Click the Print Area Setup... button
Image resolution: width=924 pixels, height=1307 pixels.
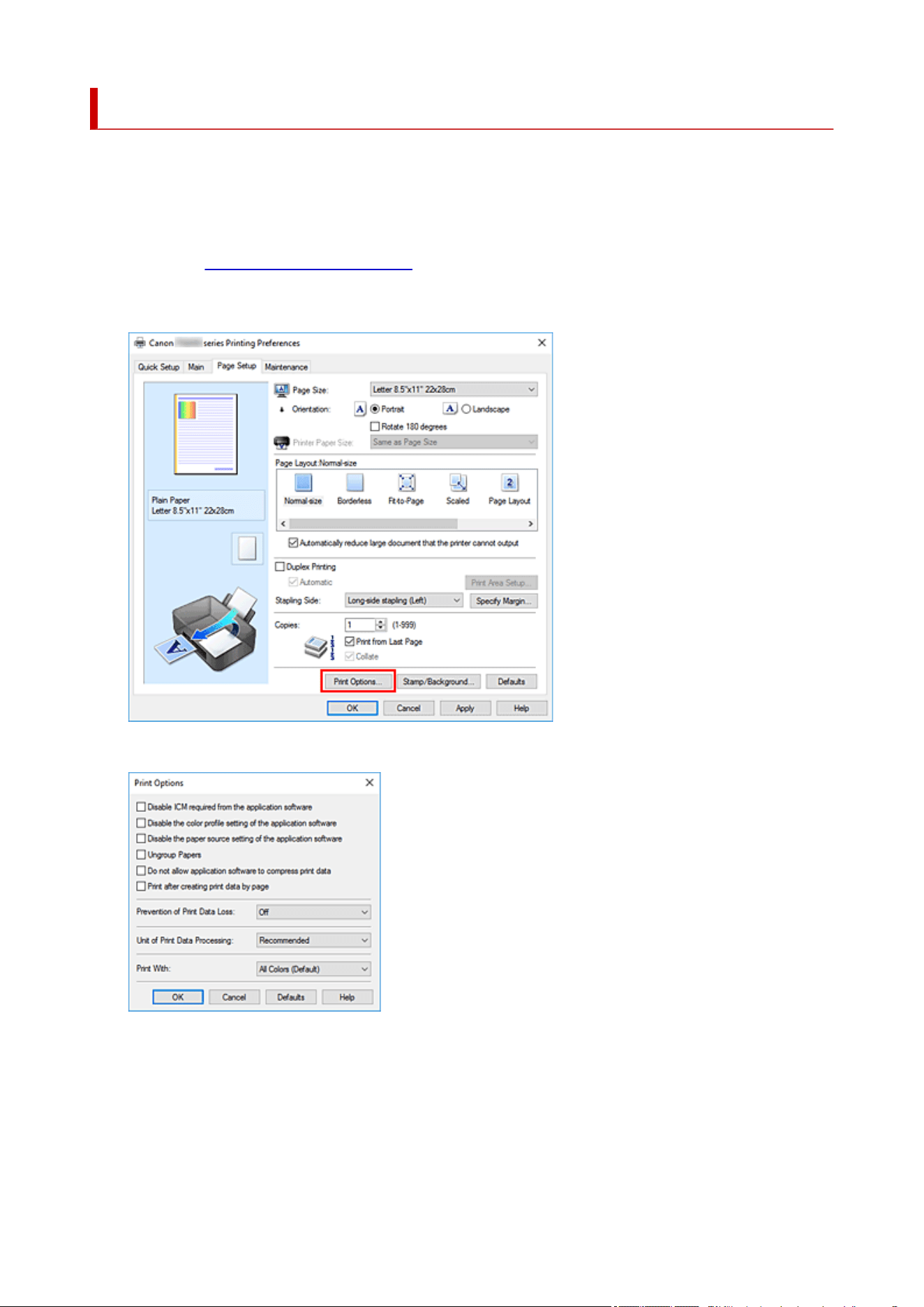pyautogui.click(x=501, y=582)
